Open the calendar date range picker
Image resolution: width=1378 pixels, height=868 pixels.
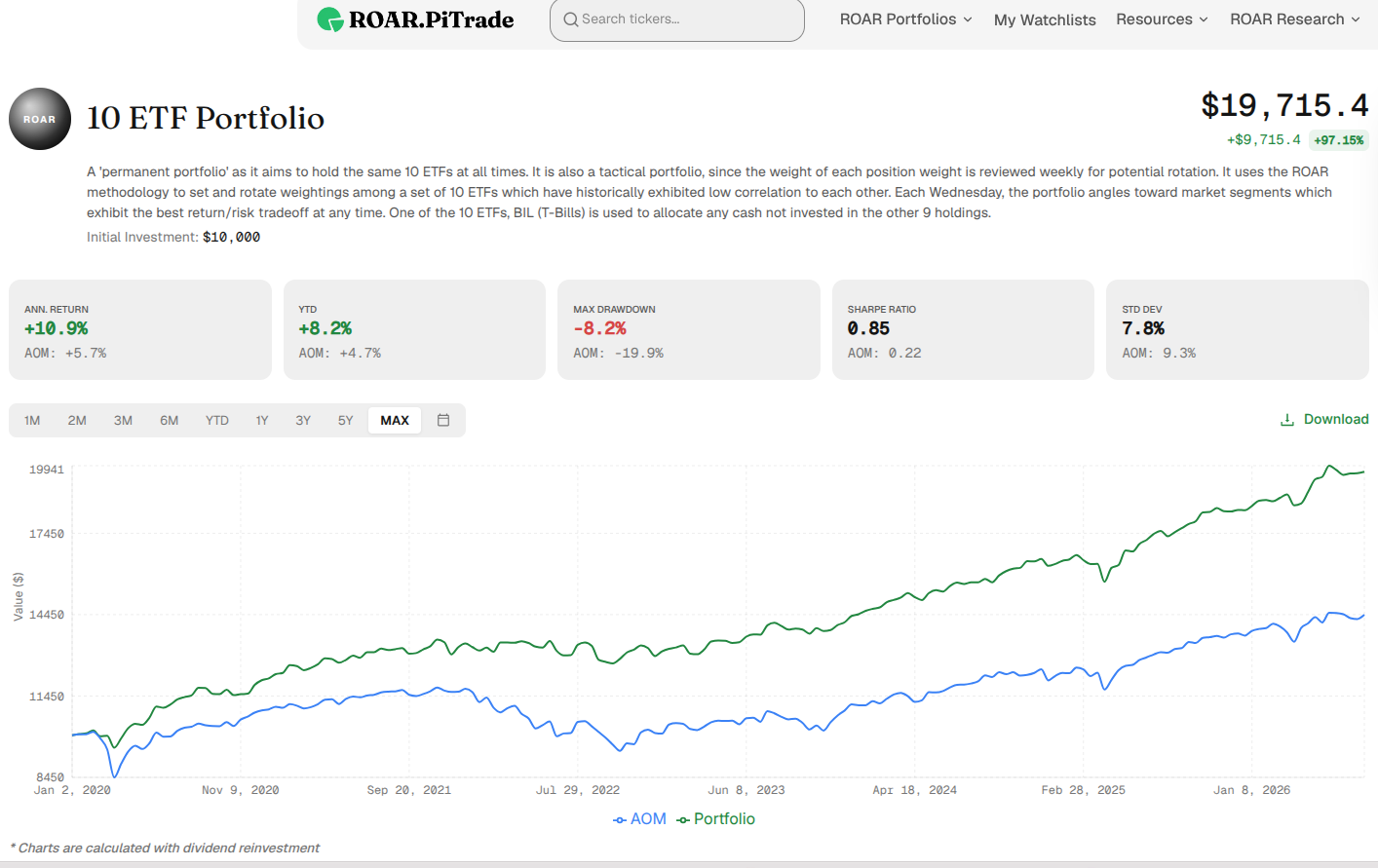(443, 420)
